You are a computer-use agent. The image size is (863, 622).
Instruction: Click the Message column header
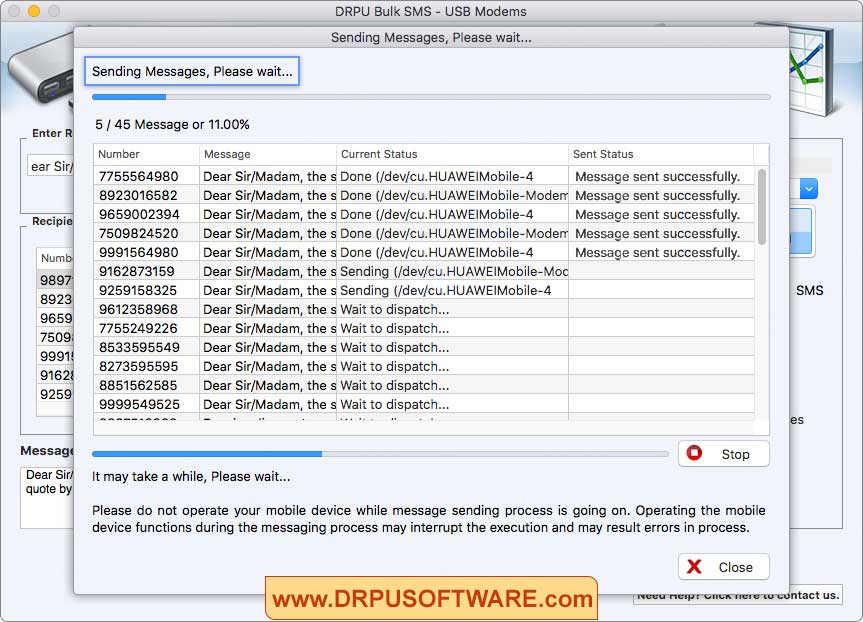pyautogui.click(x=268, y=155)
